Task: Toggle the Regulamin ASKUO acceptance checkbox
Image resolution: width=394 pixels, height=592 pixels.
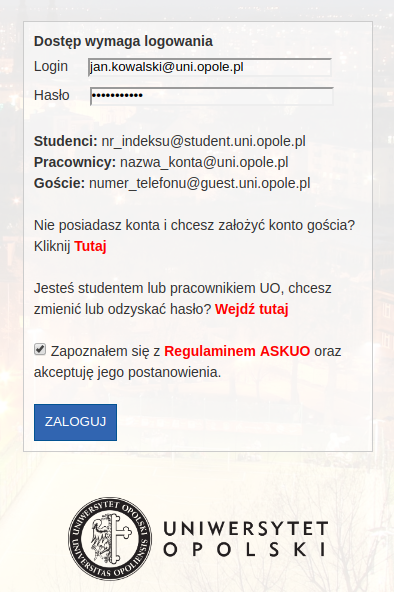Action: pyautogui.click(x=40, y=349)
